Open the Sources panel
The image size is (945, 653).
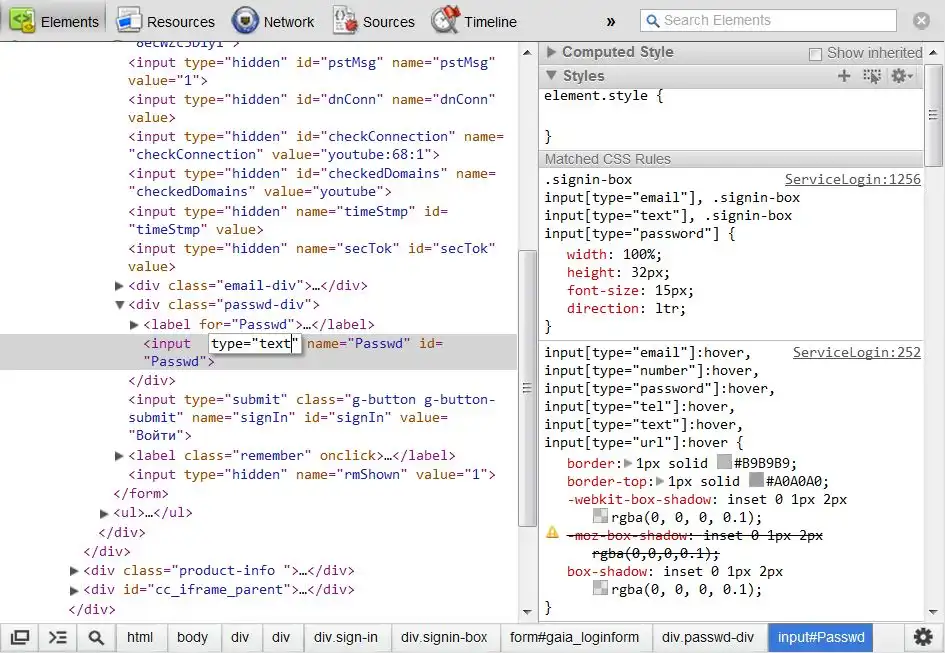click(374, 21)
